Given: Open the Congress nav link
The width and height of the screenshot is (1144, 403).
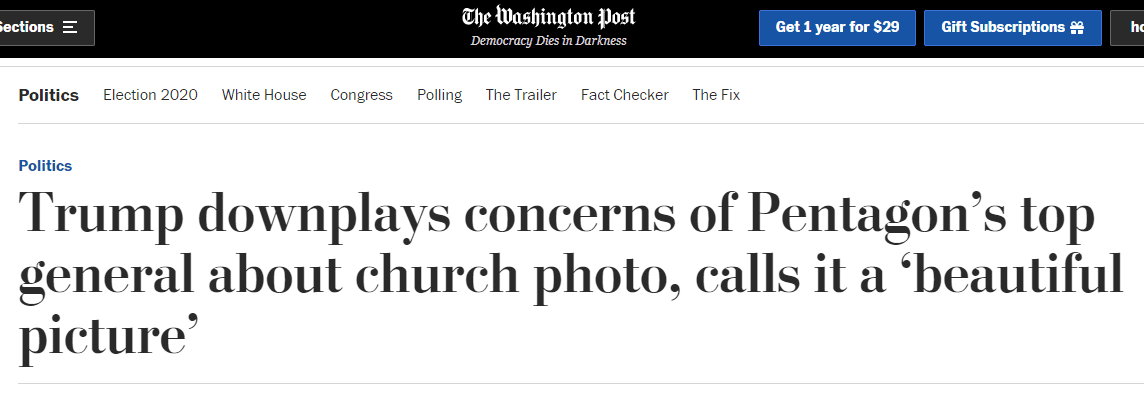Looking at the screenshot, I should 361,95.
